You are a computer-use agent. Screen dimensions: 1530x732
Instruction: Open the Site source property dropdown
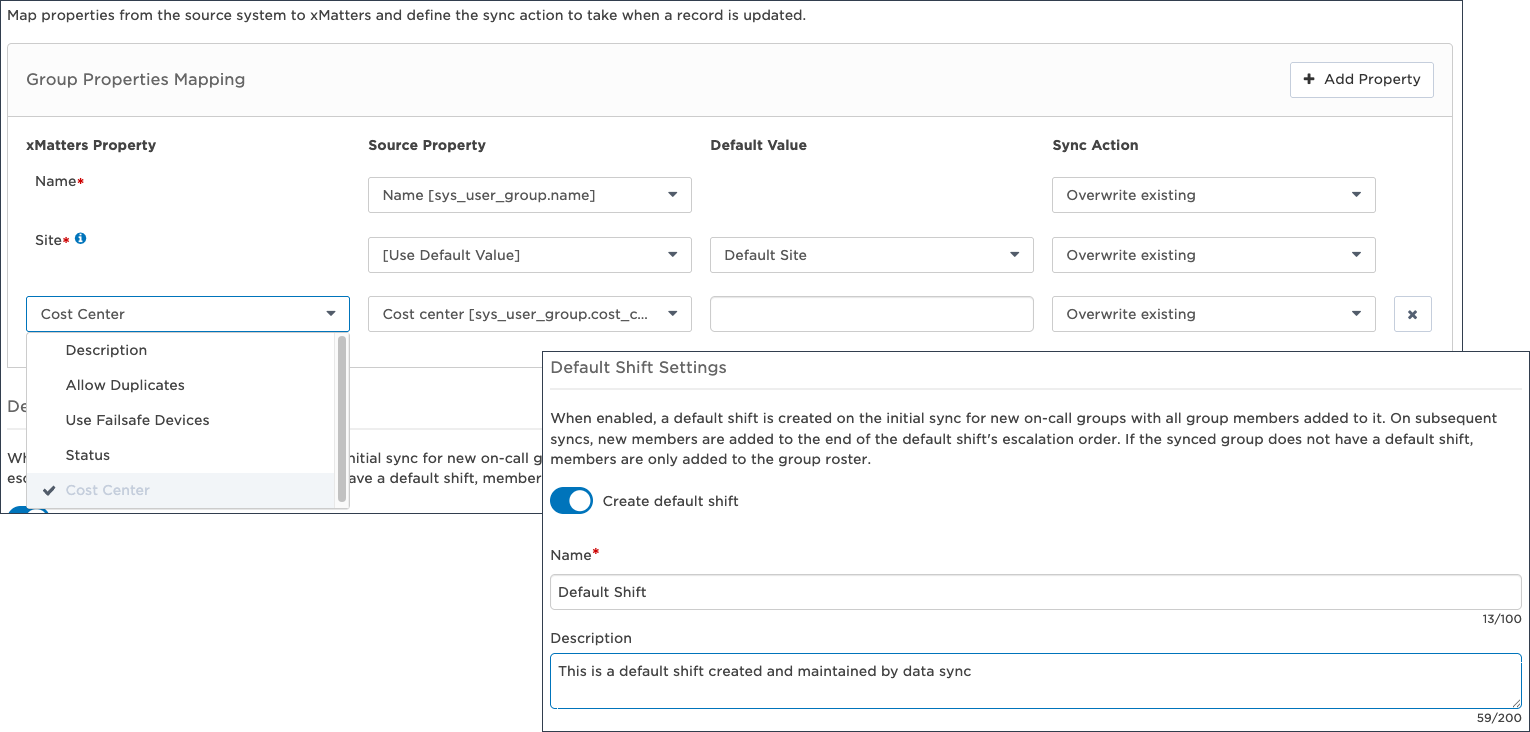tap(530, 255)
